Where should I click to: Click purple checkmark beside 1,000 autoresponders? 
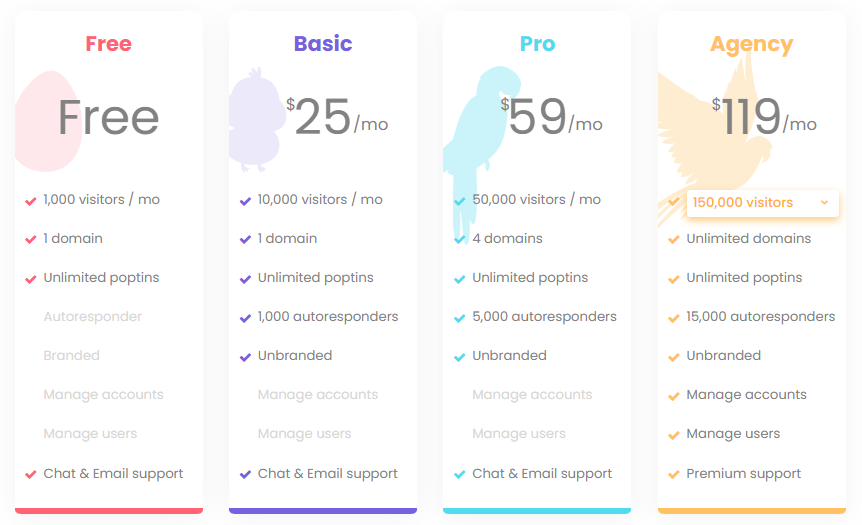coord(245,318)
